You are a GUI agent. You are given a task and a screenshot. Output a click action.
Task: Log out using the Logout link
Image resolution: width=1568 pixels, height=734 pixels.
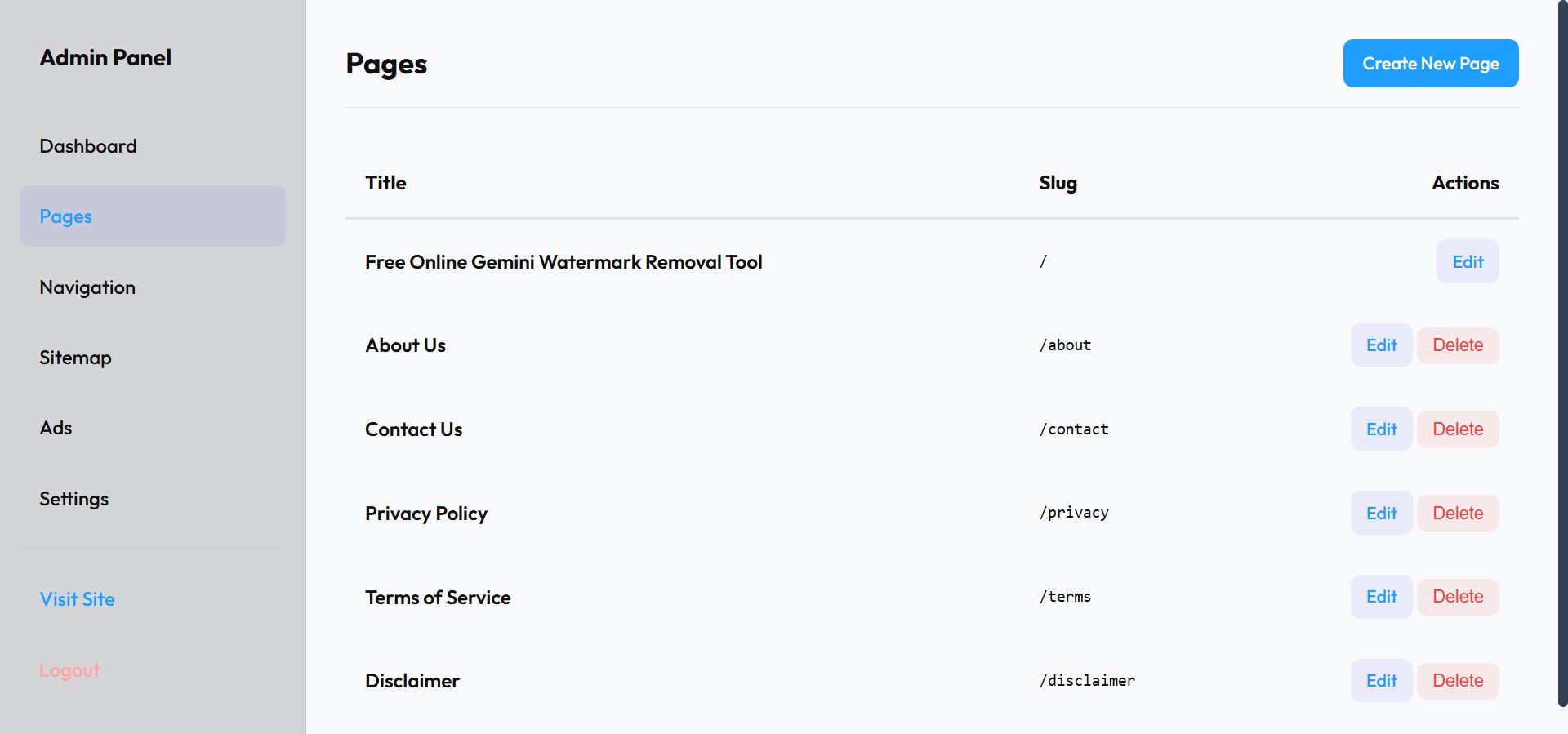(x=69, y=670)
